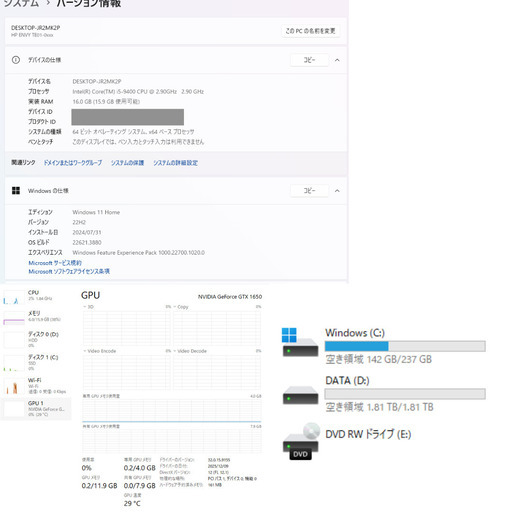Click the DATA (D:) drive icon
The height and width of the screenshot is (512, 512).
(x=300, y=395)
